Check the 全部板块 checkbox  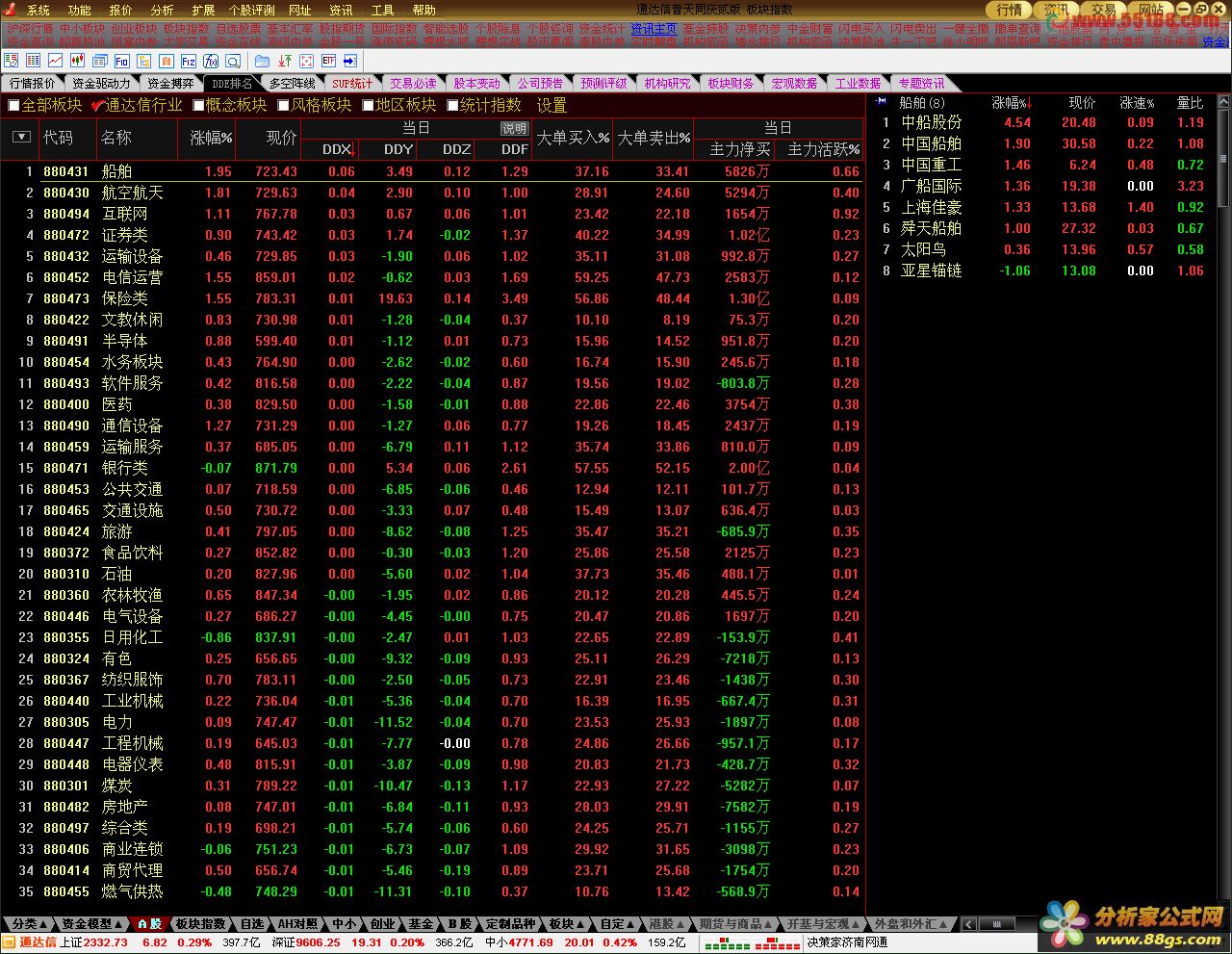pos(13,105)
